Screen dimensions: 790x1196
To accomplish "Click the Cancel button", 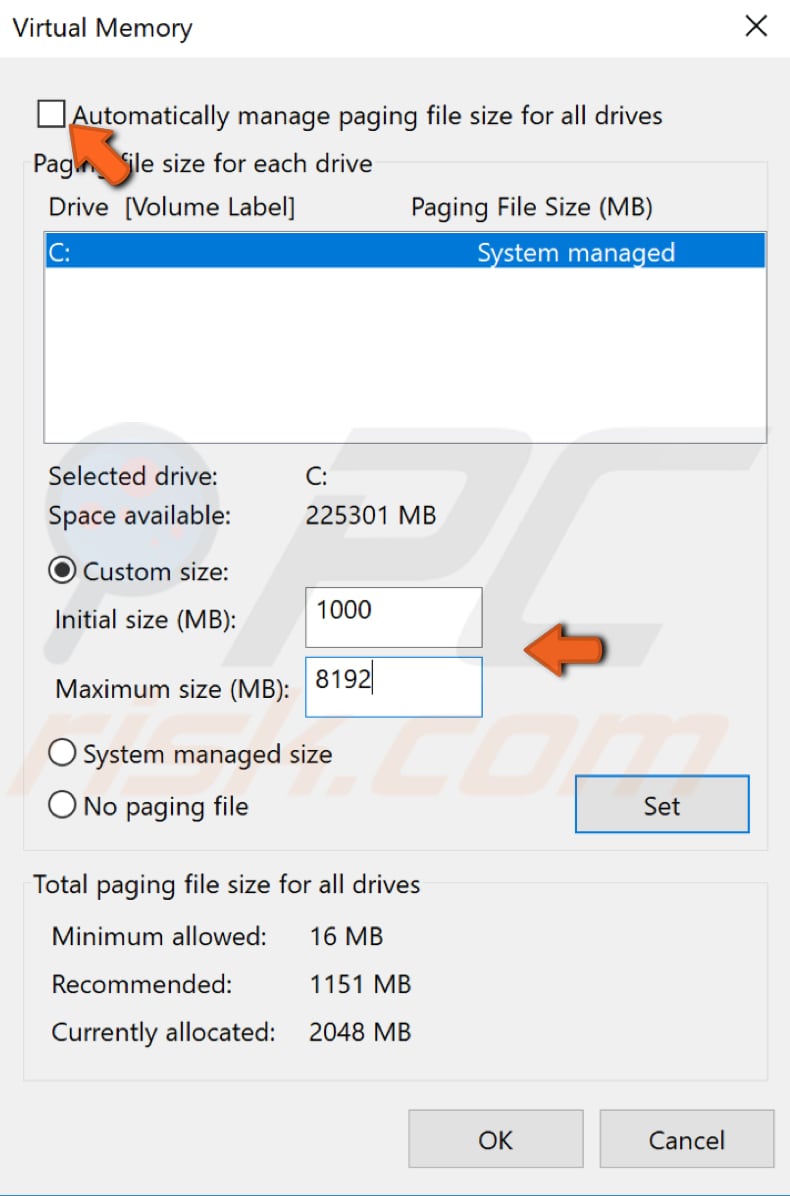I will [687, 1139].
